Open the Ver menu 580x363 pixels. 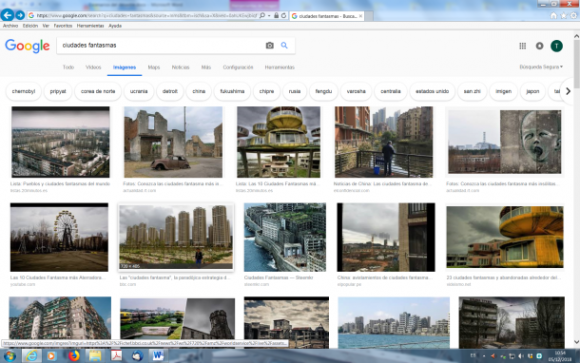46,26
